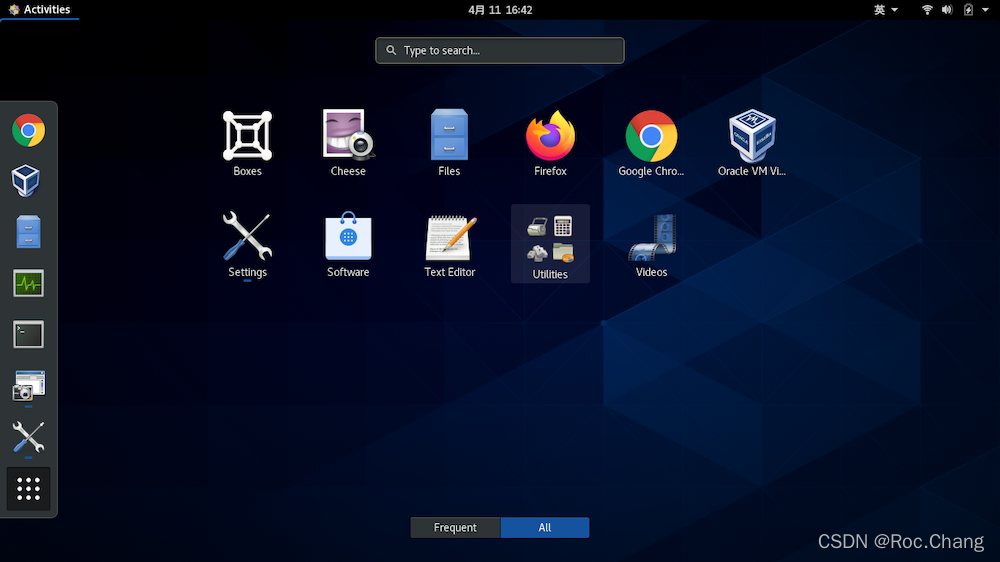Toggle the Show Applications grid button
Image resolution: width=1000 pixels, height=562 pixels.
(x=29, y=489)
